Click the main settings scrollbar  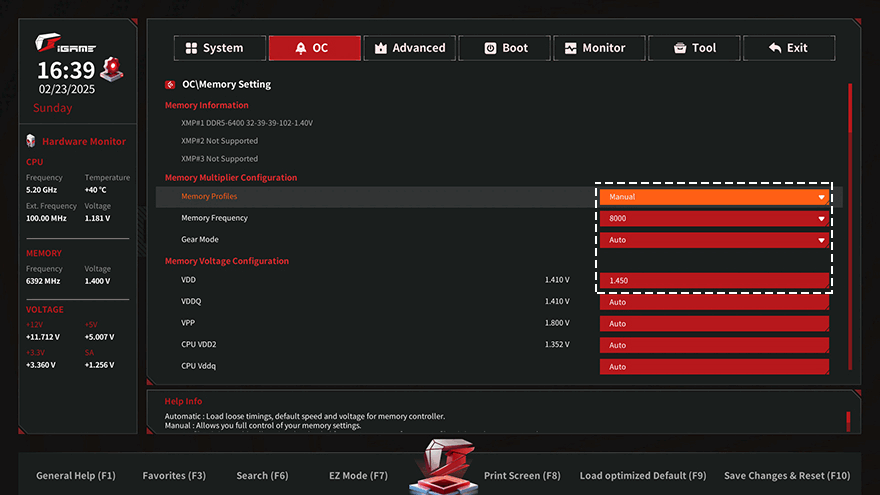850,226
